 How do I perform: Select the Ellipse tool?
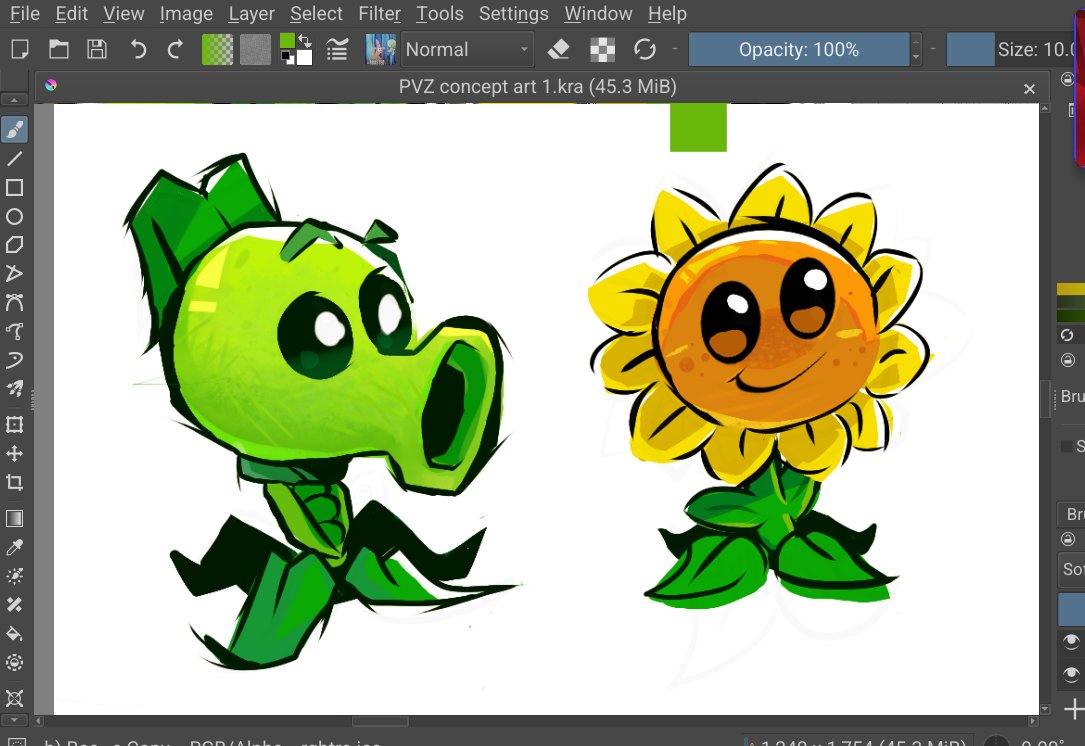[15, 217]
